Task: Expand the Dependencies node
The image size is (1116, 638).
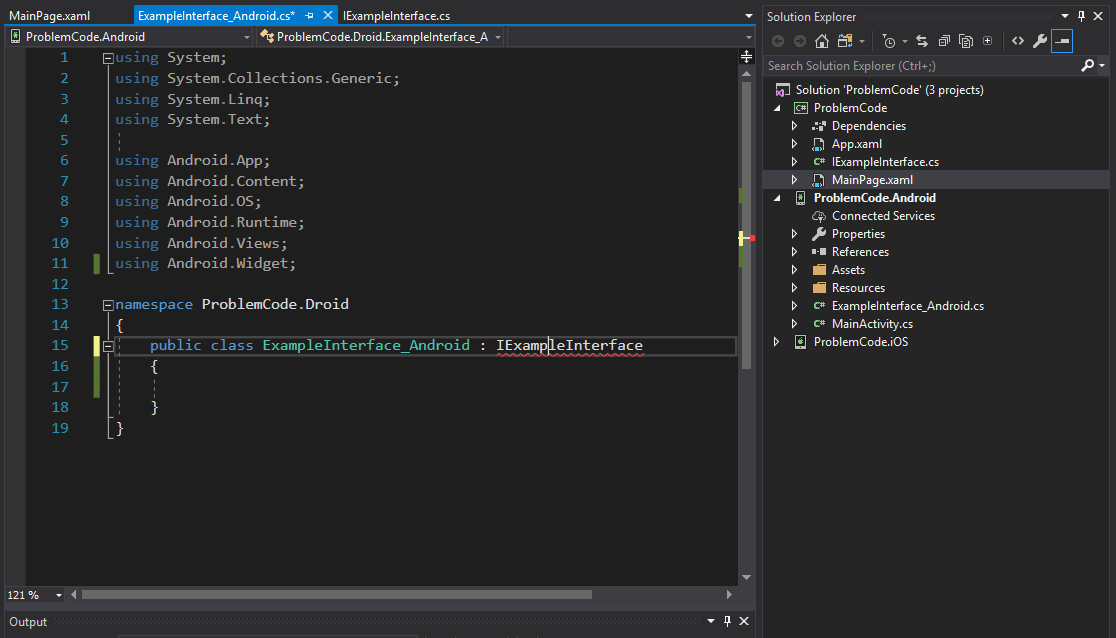Action: click(794, 126)
